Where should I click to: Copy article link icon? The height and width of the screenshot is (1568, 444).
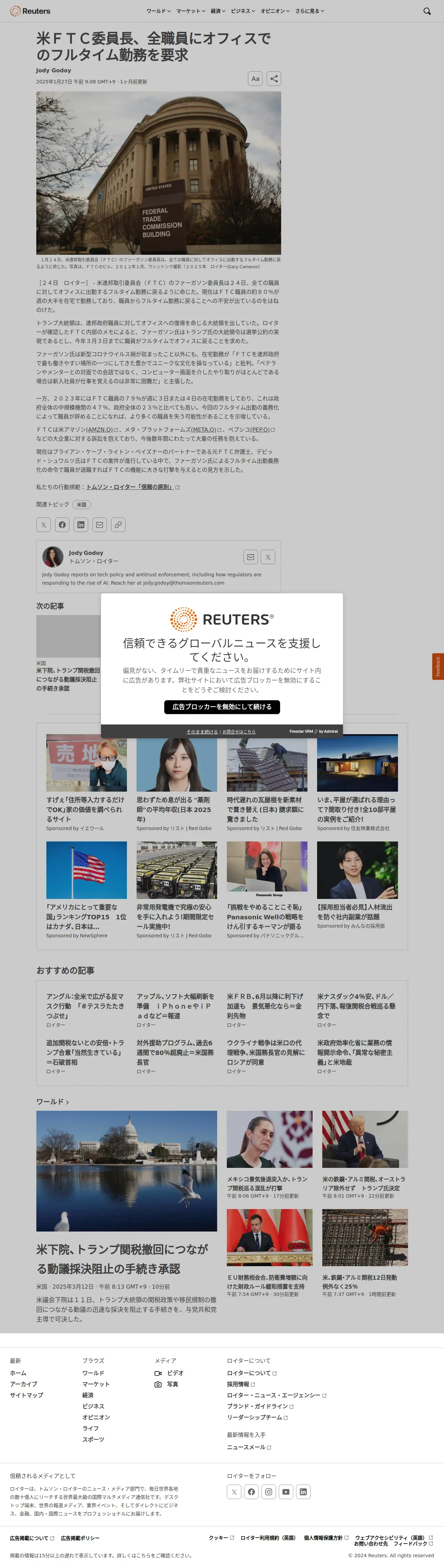click(119, 525)
